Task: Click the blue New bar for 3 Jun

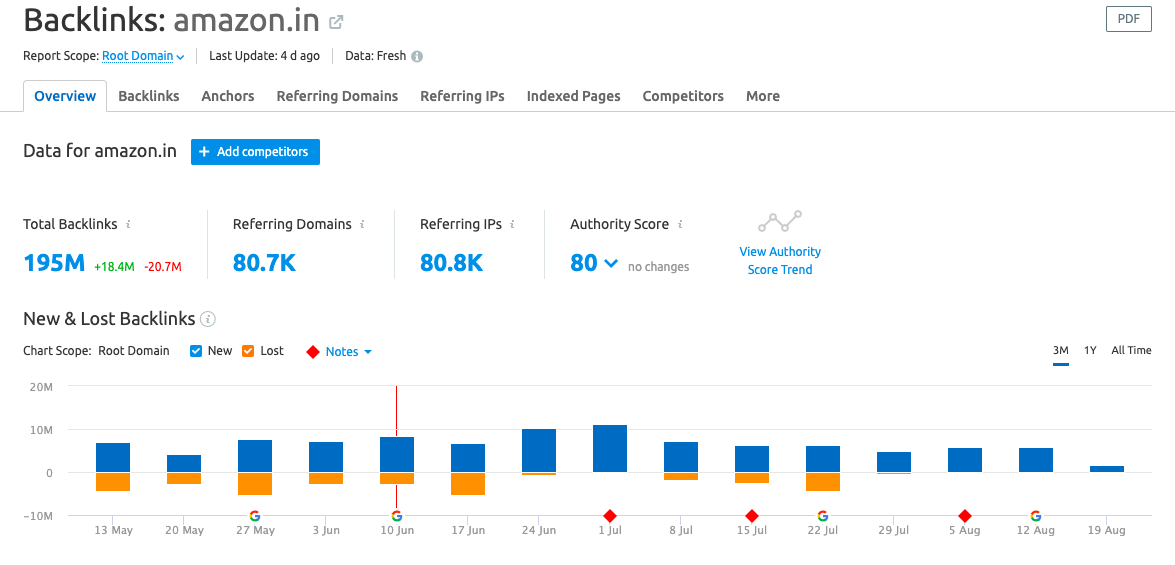Action: [x=326, y=457]
